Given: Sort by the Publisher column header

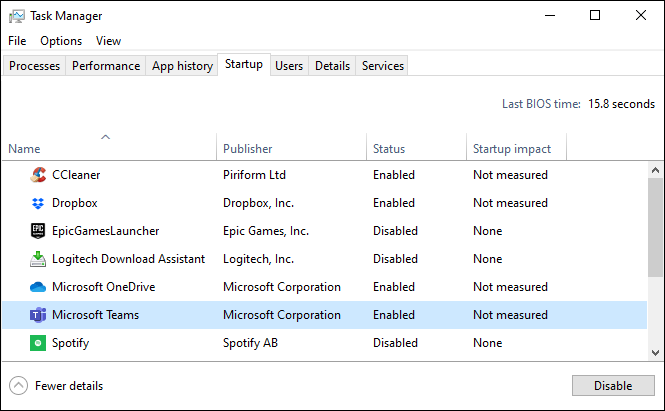Looking at the screenshot, I should click(291, 147).
